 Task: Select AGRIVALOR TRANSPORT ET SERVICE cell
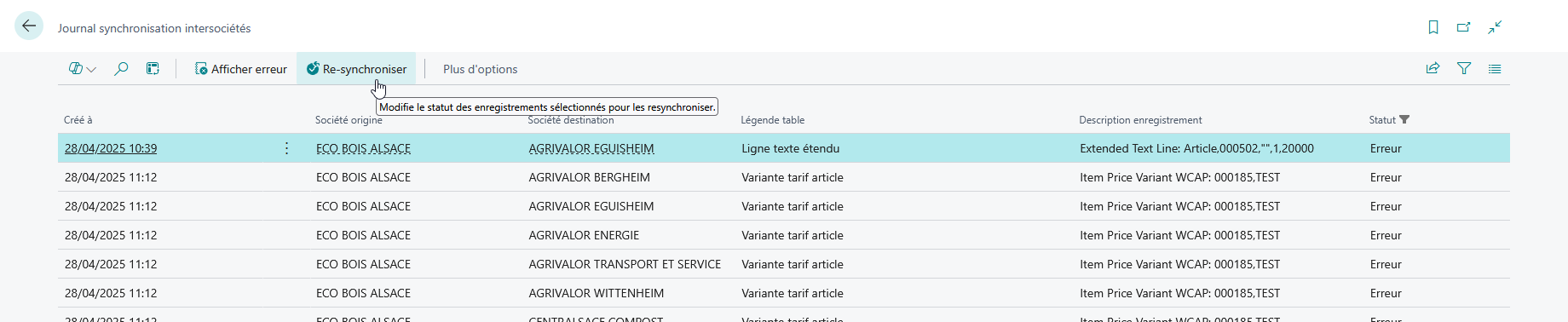pos(625,264)
